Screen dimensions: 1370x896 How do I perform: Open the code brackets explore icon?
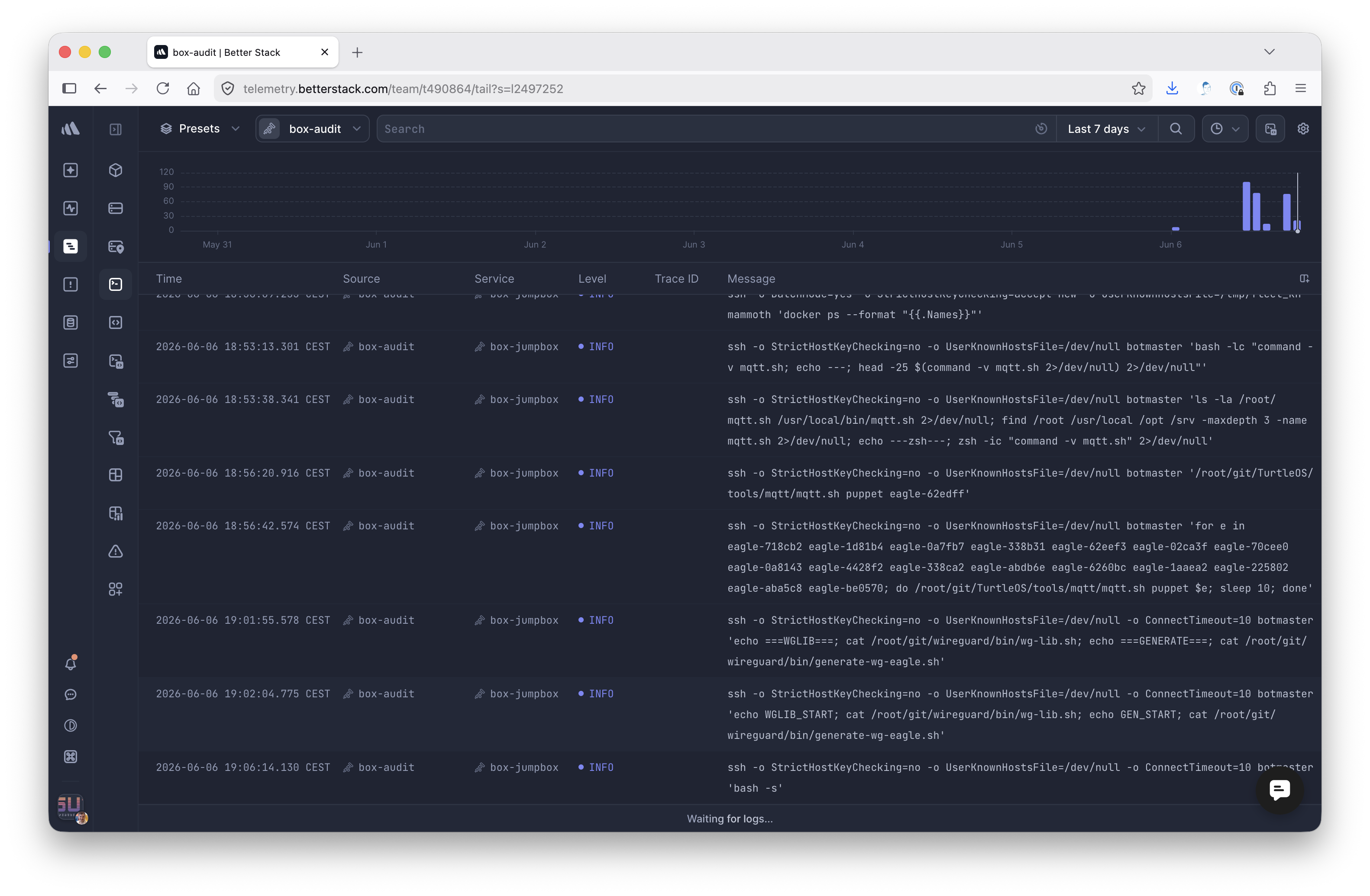(116, 322)
